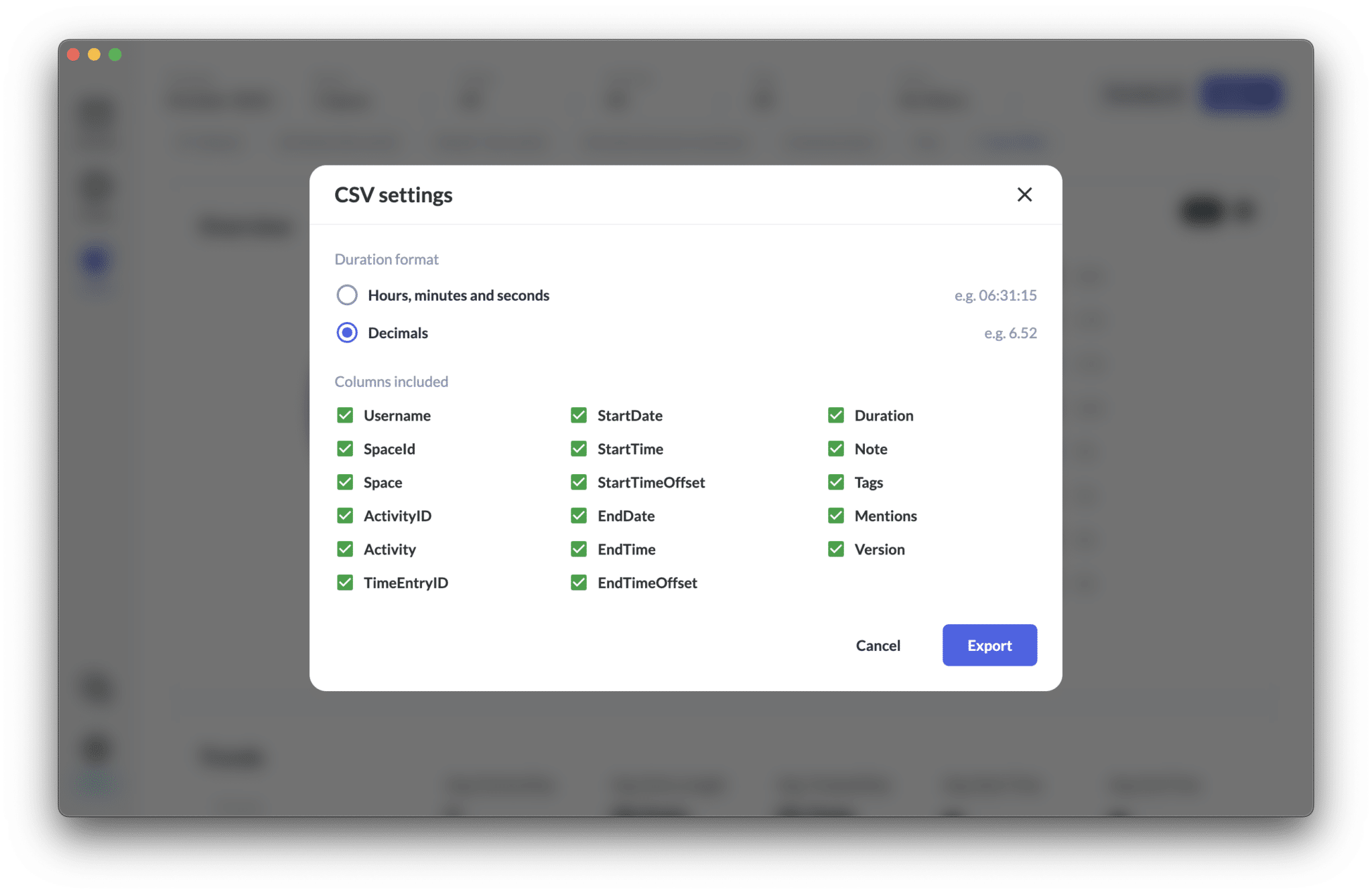
Task: Close the CSV settings dialog
Action: [x=1024, y=195]
